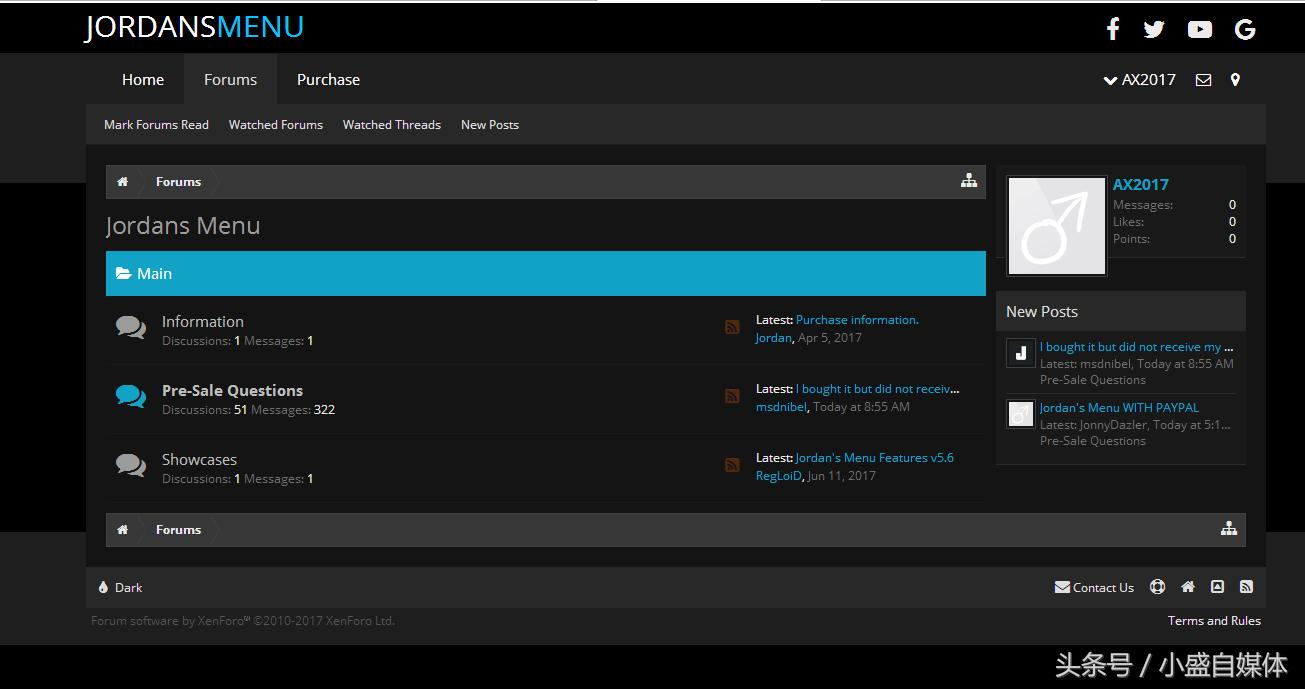Click the Twitter icon in header
This screenshot has width=1305, height=689.
1154,29
